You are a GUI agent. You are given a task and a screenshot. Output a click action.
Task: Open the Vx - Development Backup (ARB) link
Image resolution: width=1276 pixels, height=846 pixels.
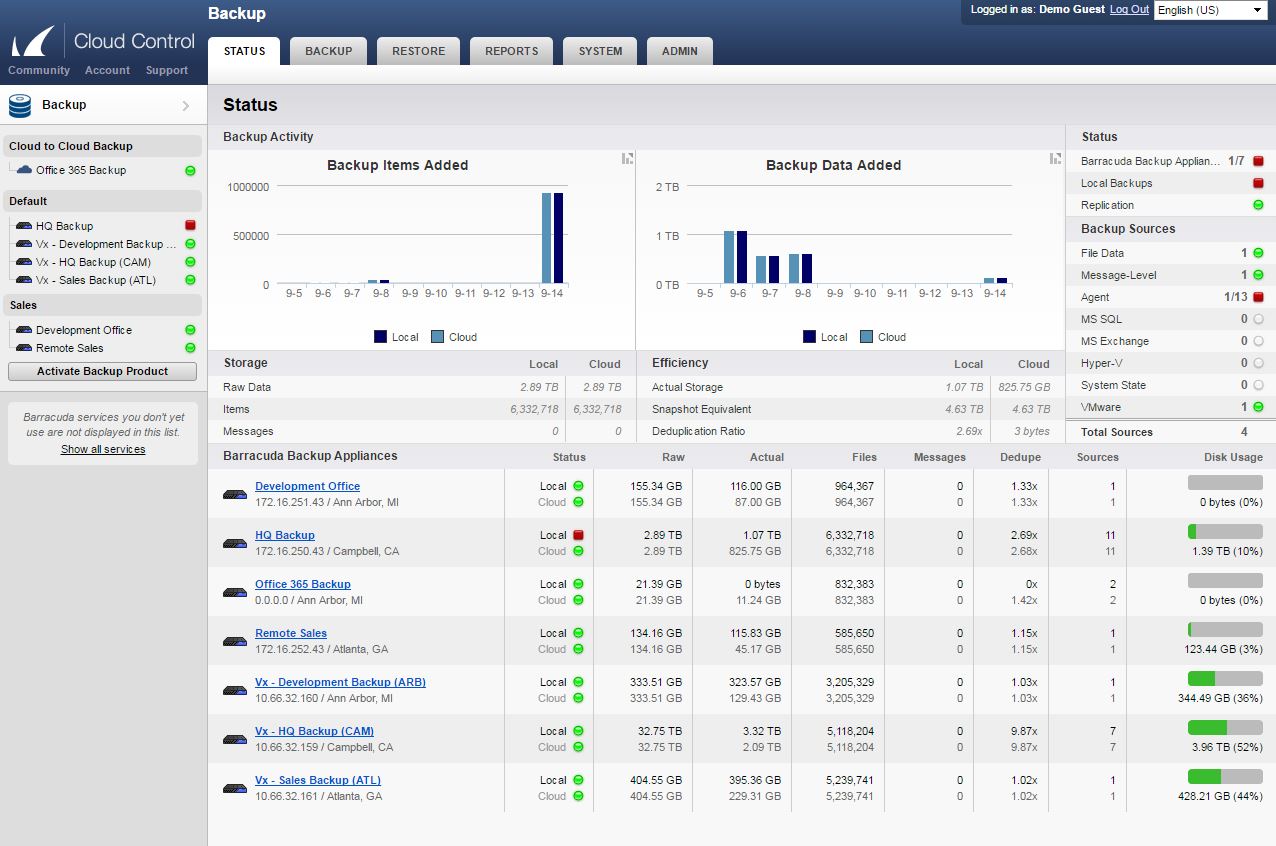[x=340, y=682]
